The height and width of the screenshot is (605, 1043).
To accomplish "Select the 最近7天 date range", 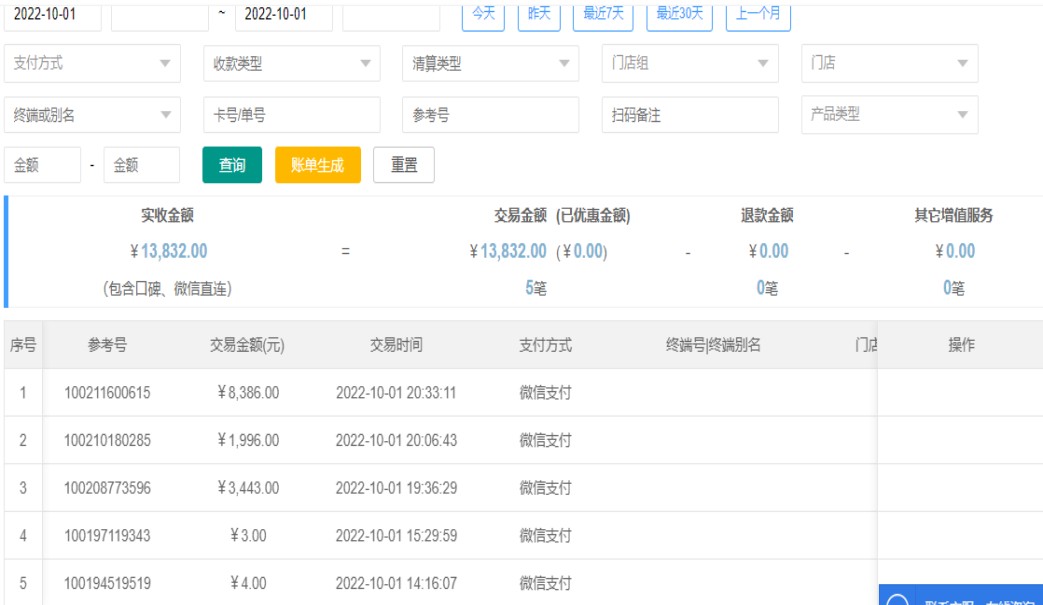I will tap(603, 14).
